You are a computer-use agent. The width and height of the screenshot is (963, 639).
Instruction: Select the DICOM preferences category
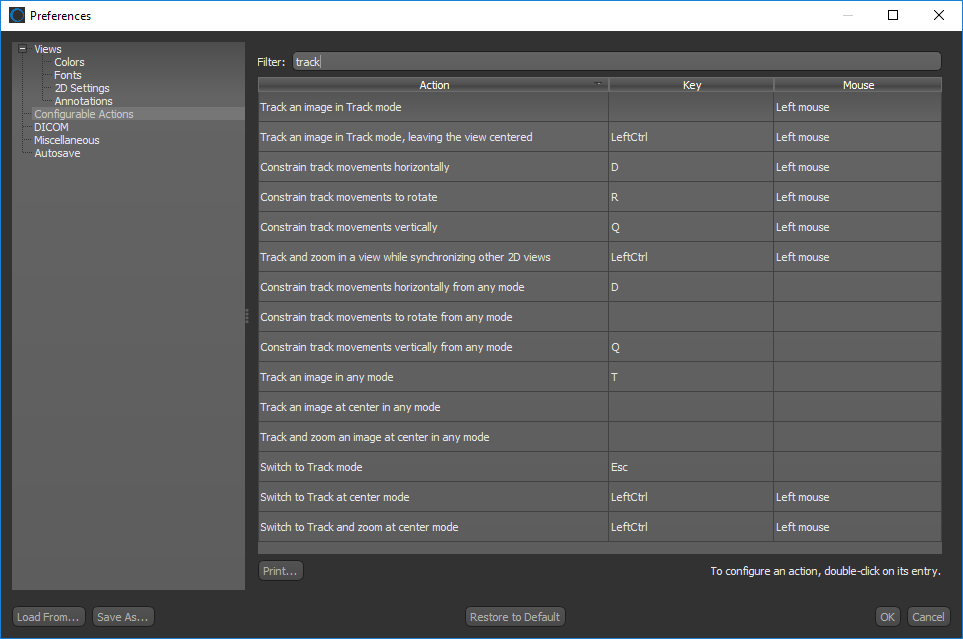click(51, 127)
